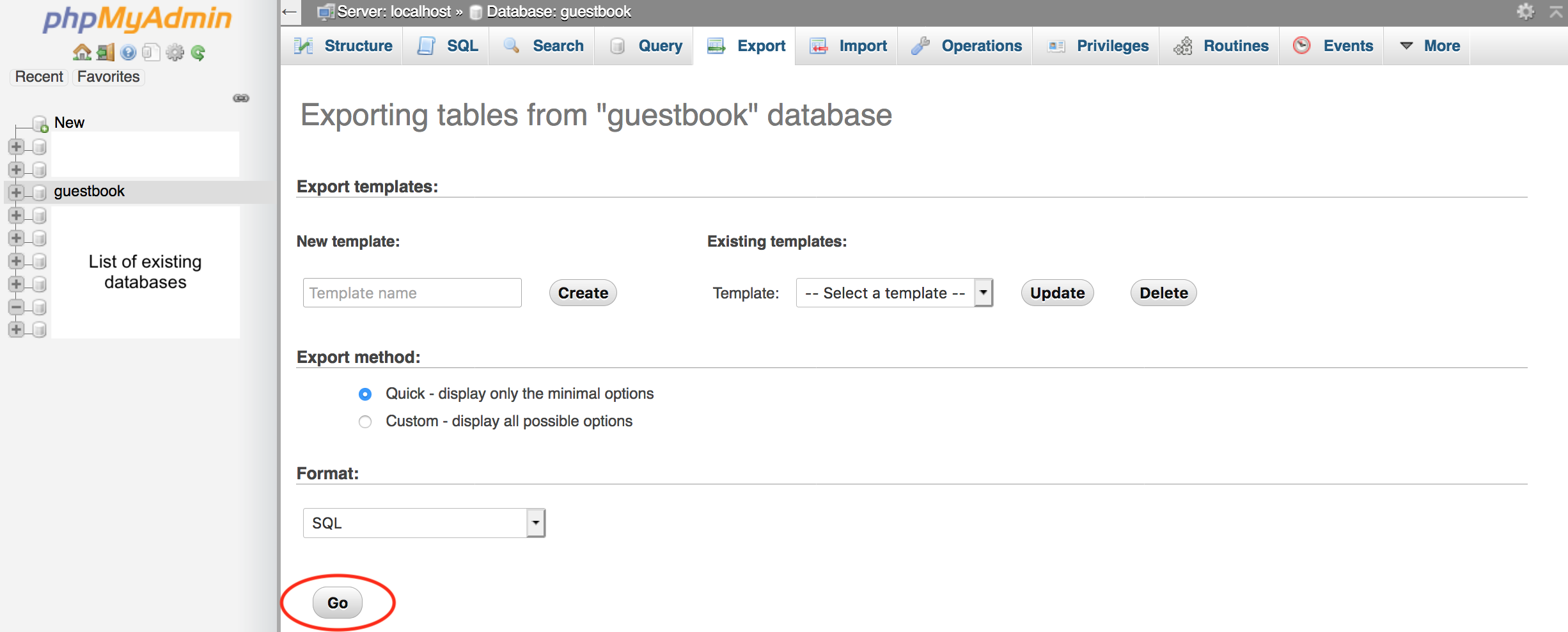The height and width of the screenshot is (632, 1568).
Task: Go back using the left arrow icon
Action: [x=289, y=12]
